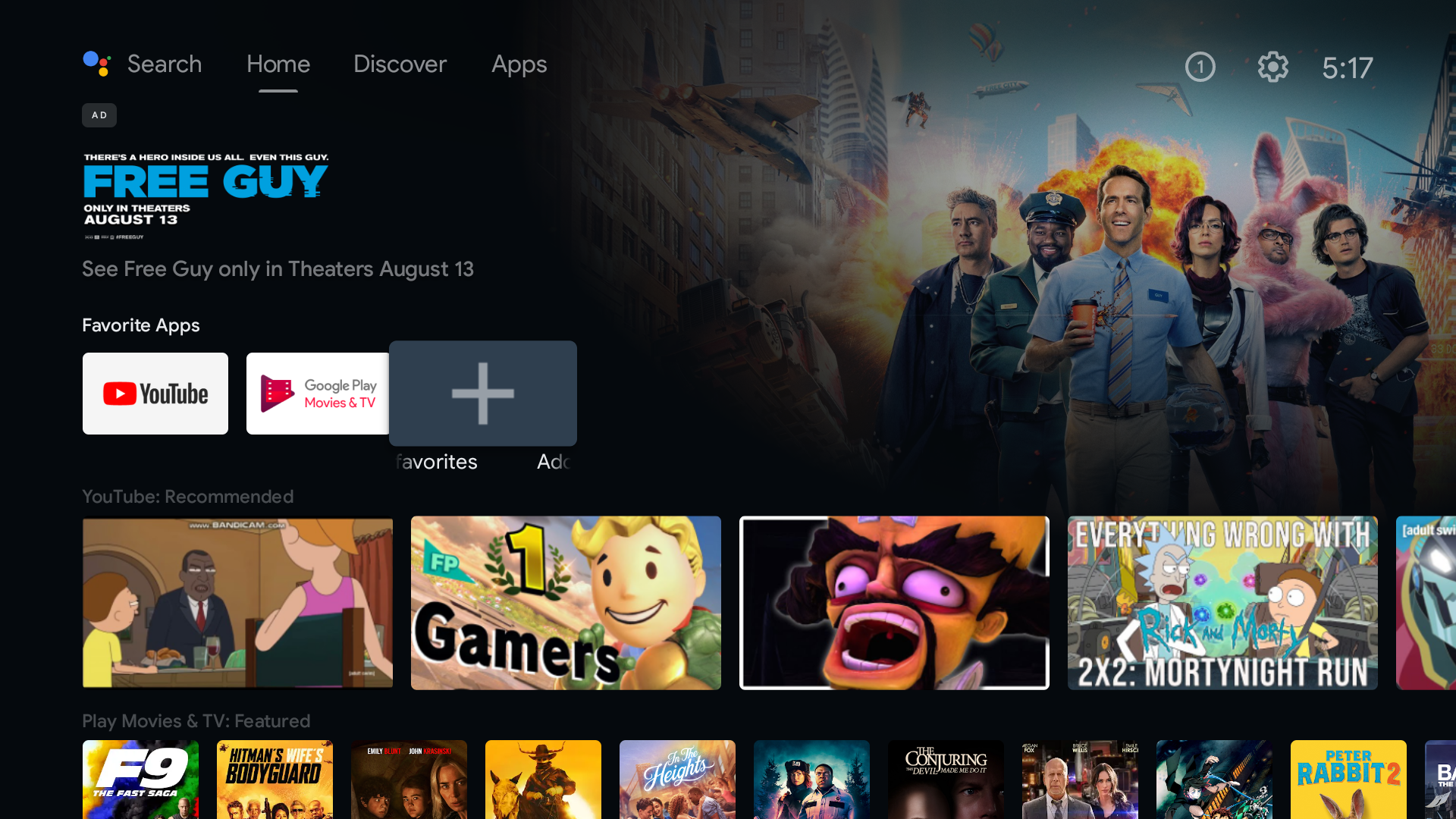This screenshot has width=1456, height=819.
Task: Open the Apps menu section
Action: pos(519,63)
